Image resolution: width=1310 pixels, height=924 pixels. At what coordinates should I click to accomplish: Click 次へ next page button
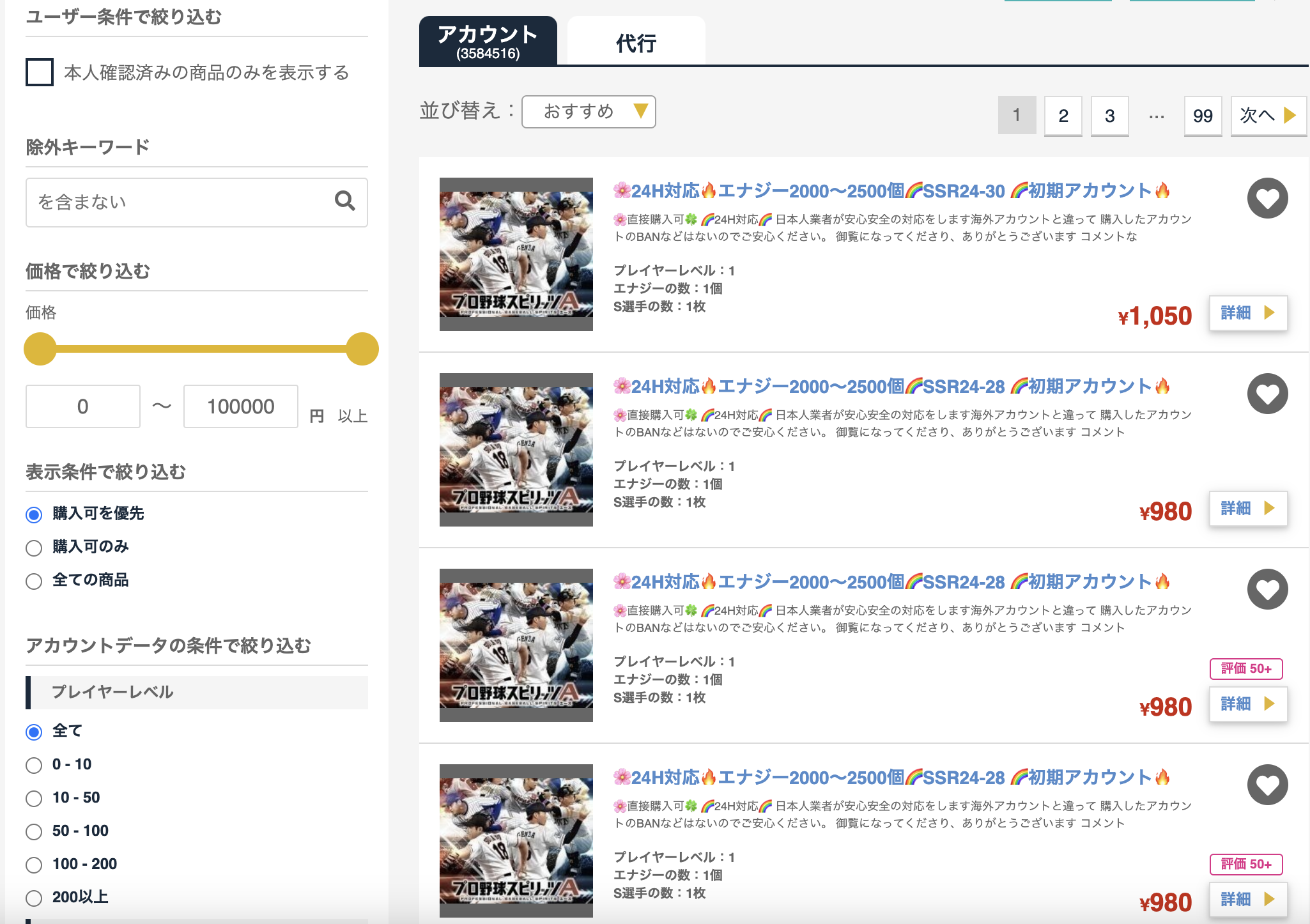click(1268, 116)
